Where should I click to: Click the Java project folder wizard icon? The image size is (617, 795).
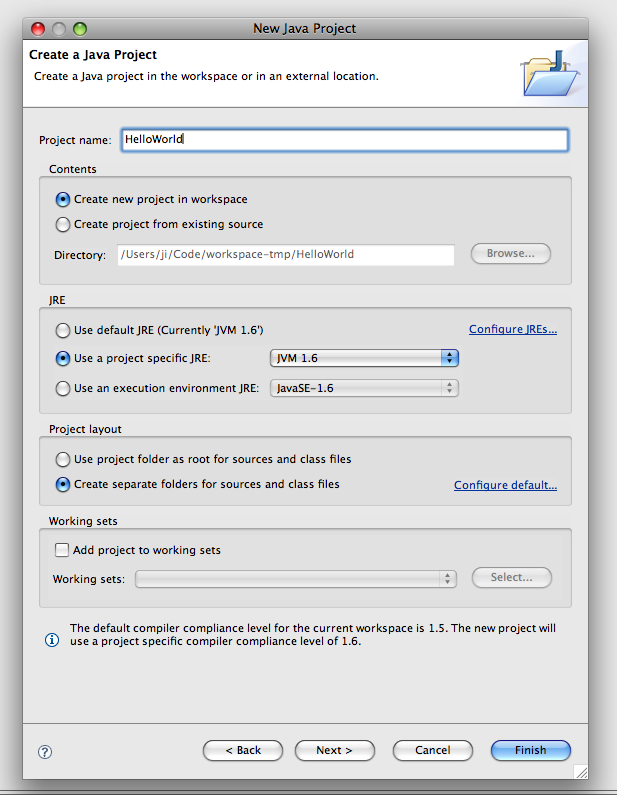point(551,74)
